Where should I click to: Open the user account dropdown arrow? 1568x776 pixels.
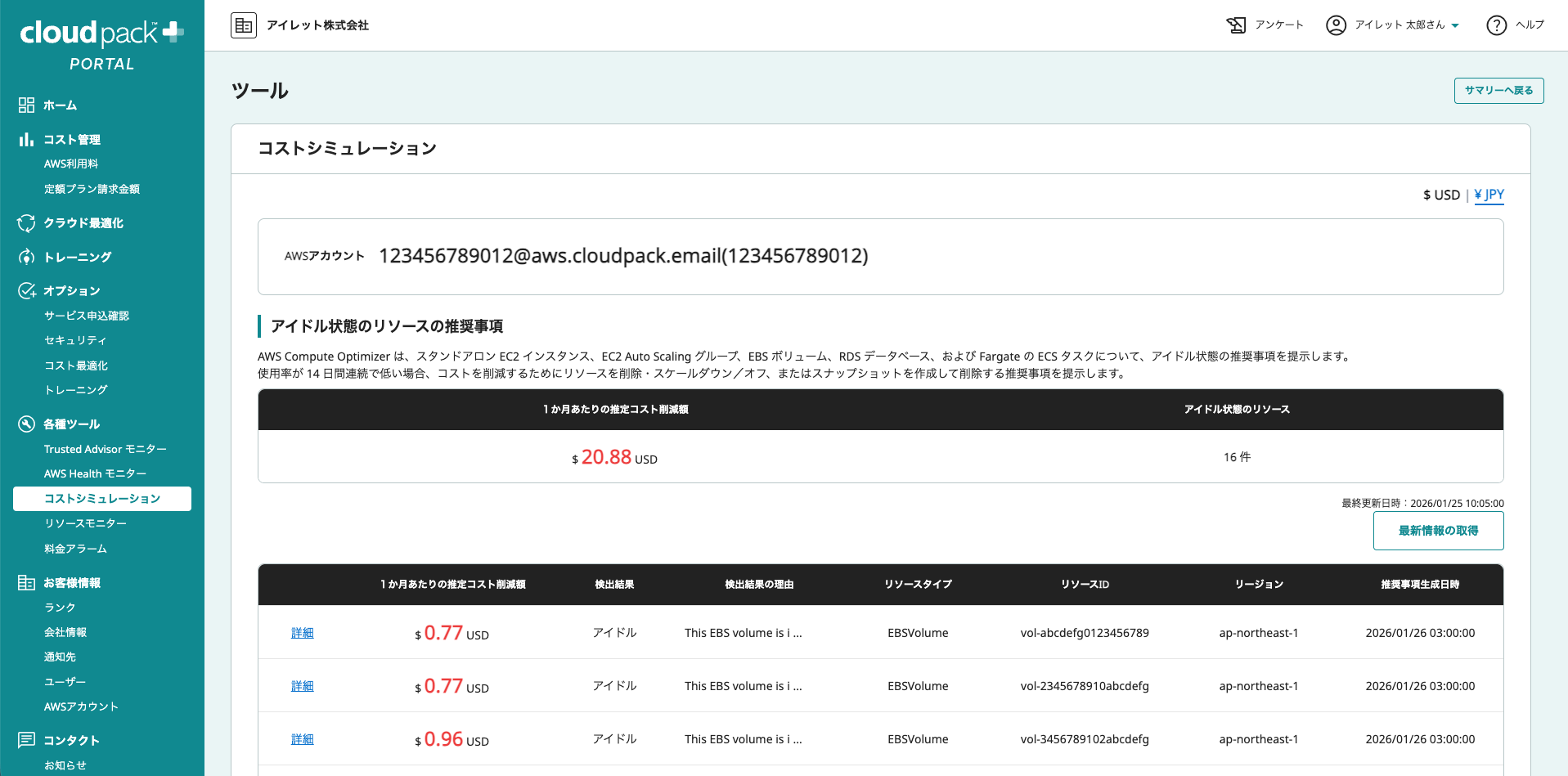pos(1455,26)
